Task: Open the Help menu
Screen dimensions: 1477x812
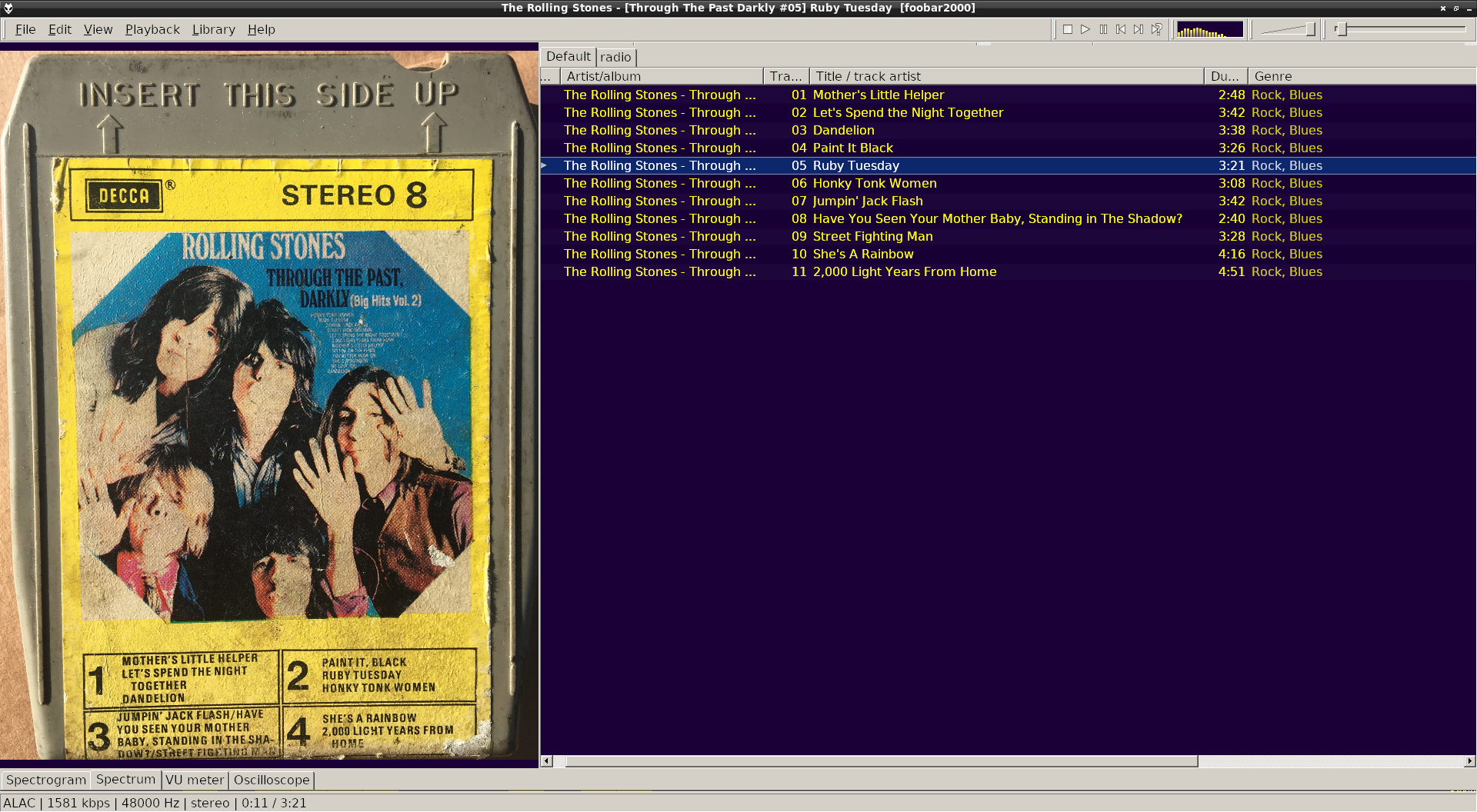Action: (261, 29)
